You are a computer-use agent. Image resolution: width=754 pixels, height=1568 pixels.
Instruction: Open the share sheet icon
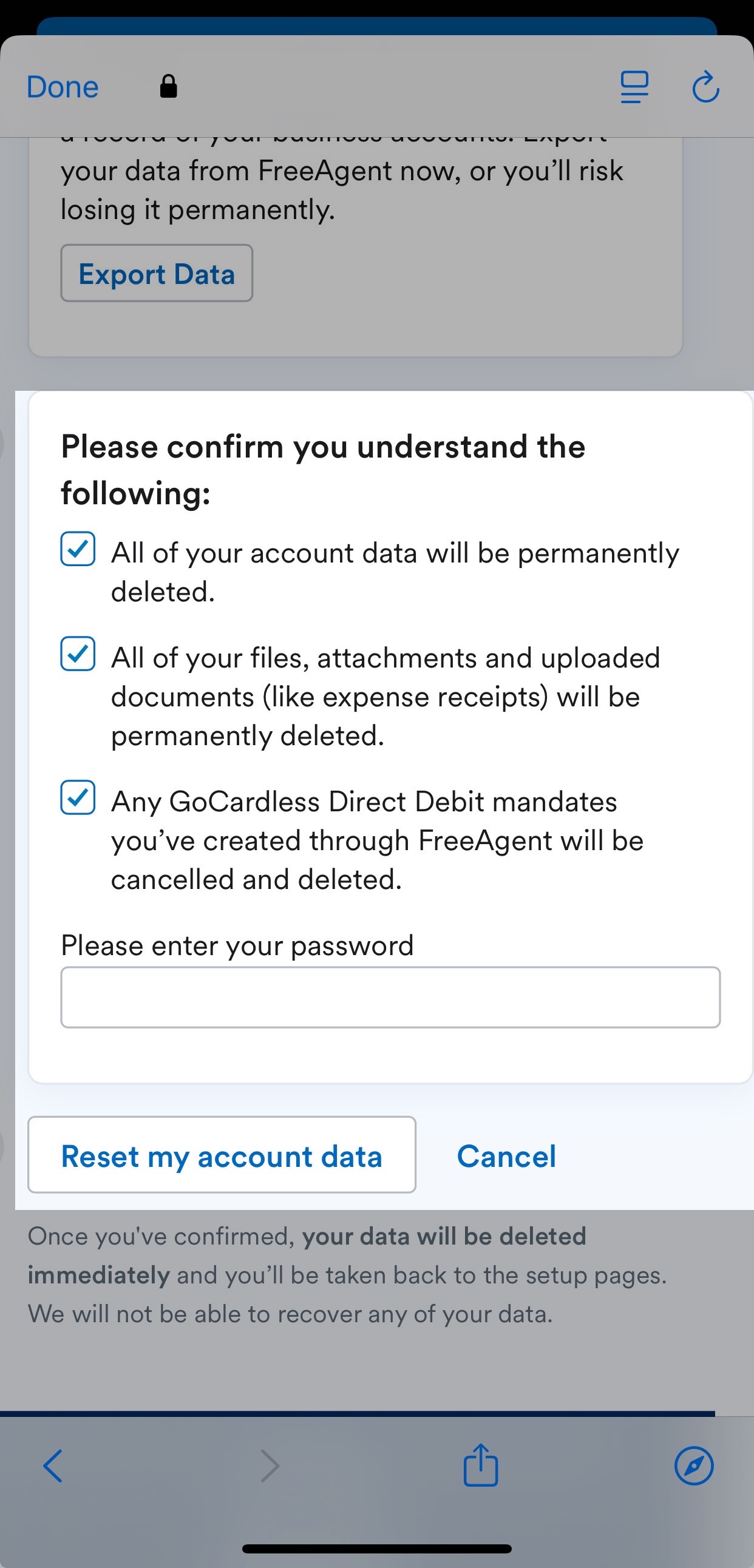tap(481, 1465)
